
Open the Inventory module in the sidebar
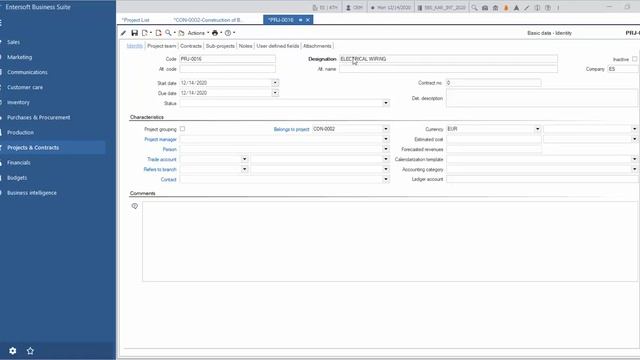(18, 102)
